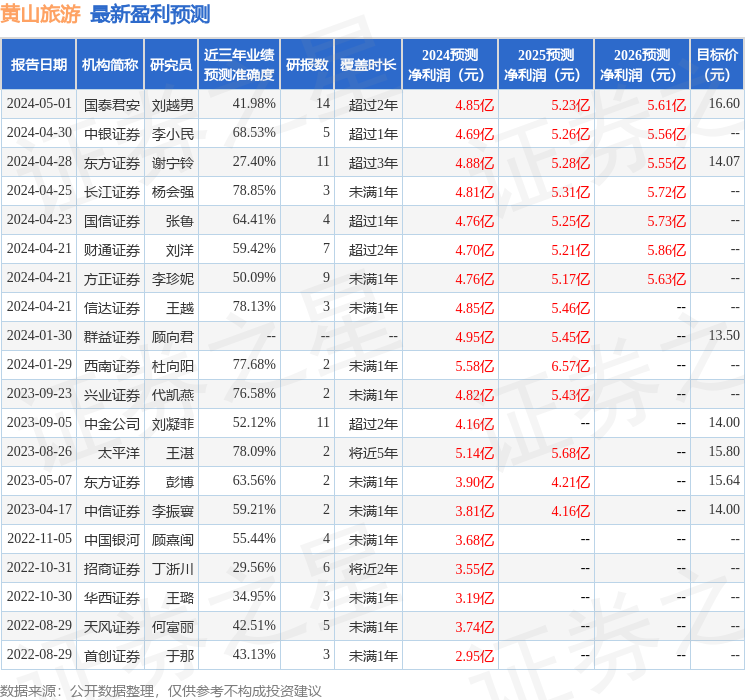
Task: Click the 41.98% accuracy value
Action: (254, 104)
